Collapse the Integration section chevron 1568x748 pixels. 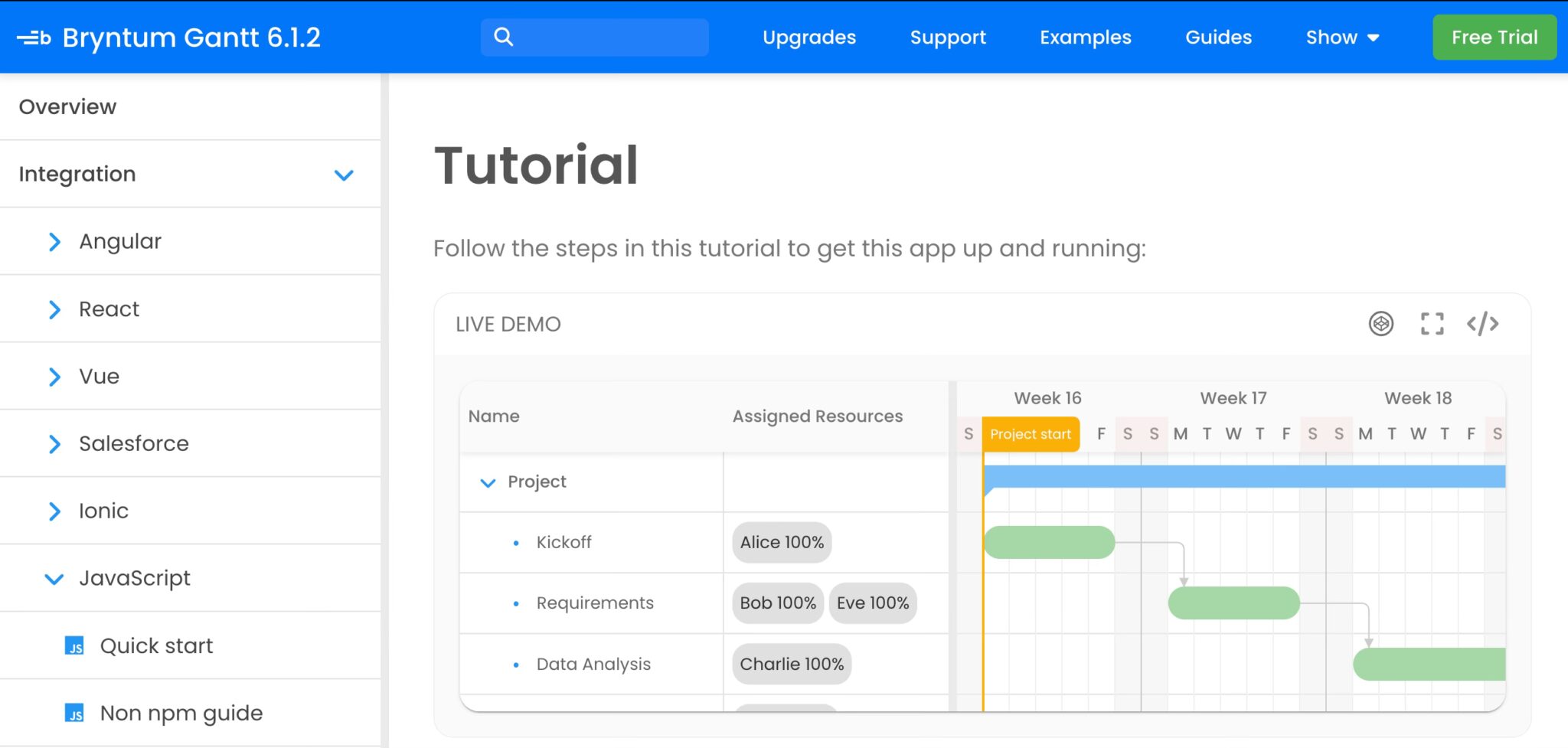coord(344,175)
